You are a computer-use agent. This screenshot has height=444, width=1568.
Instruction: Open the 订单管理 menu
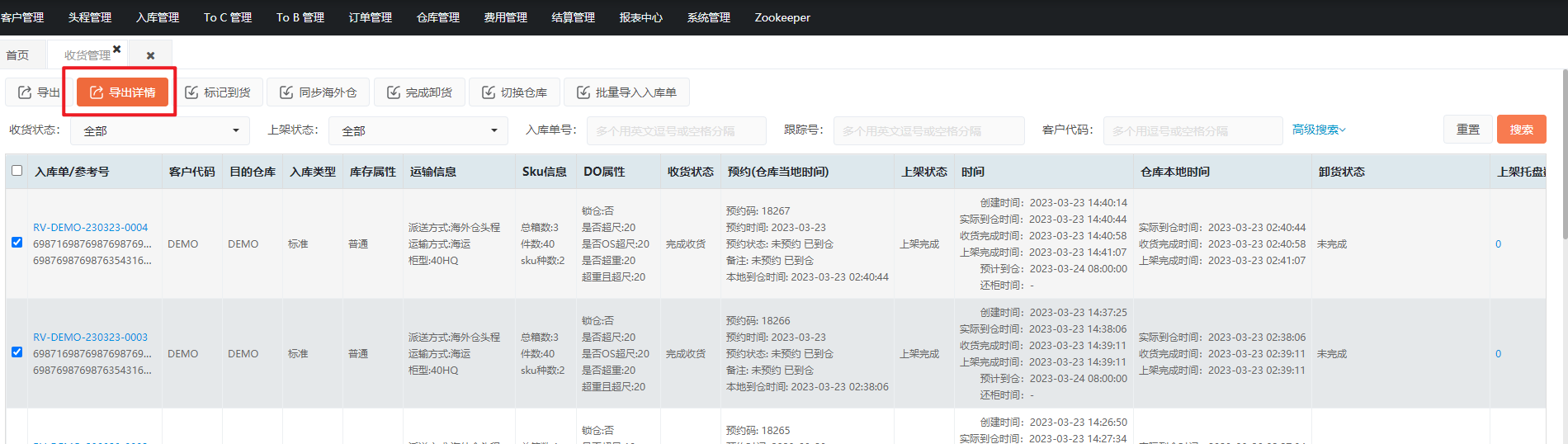pos(371,17)
